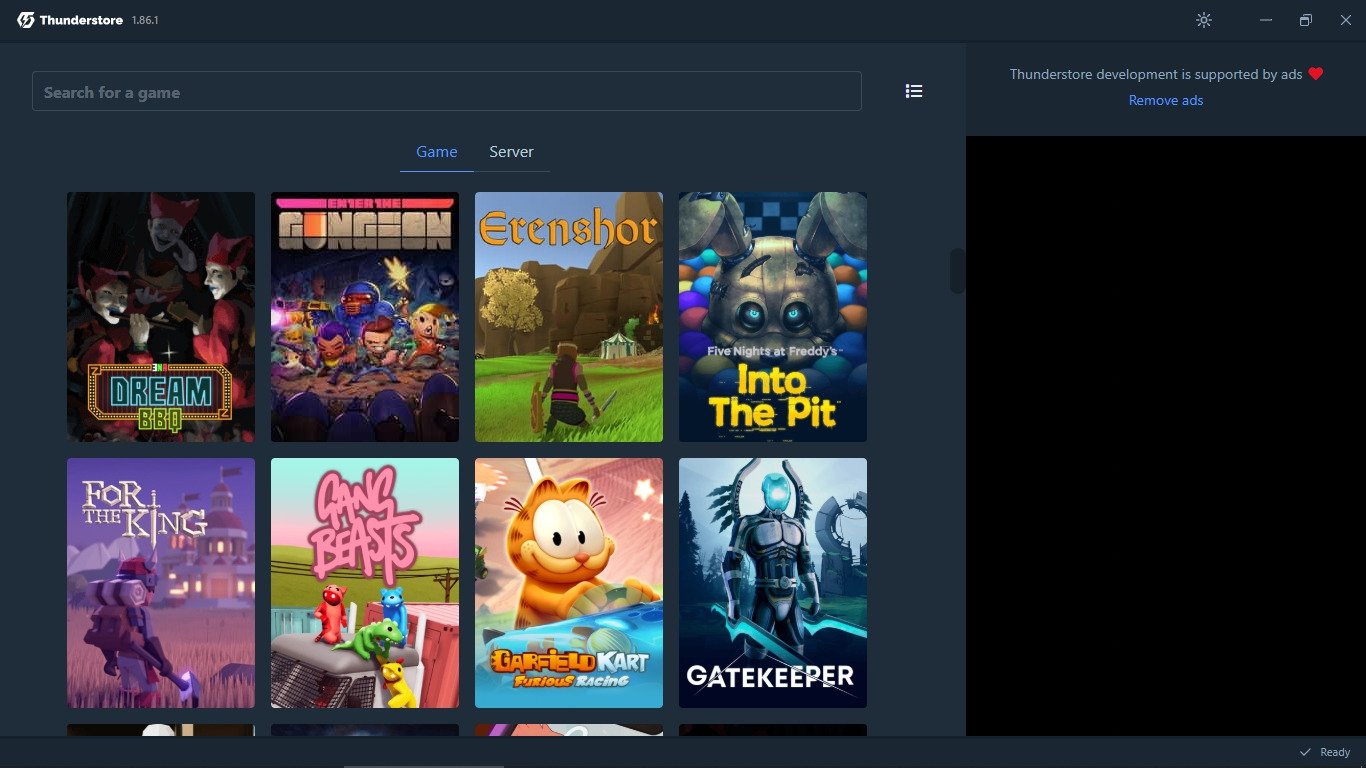Click the game list scrollbar handle
This screenshot has width=1366, height=768.
coord(957,271)
